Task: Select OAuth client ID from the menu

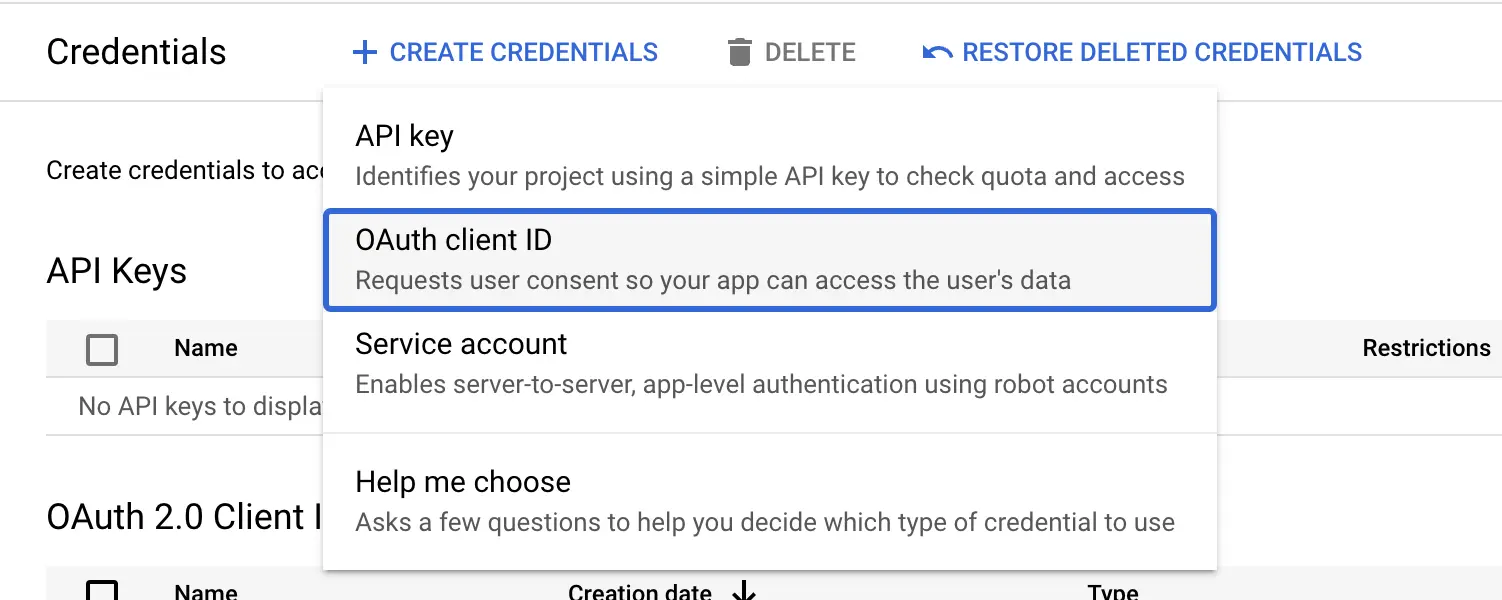Action: pos(770,258)
